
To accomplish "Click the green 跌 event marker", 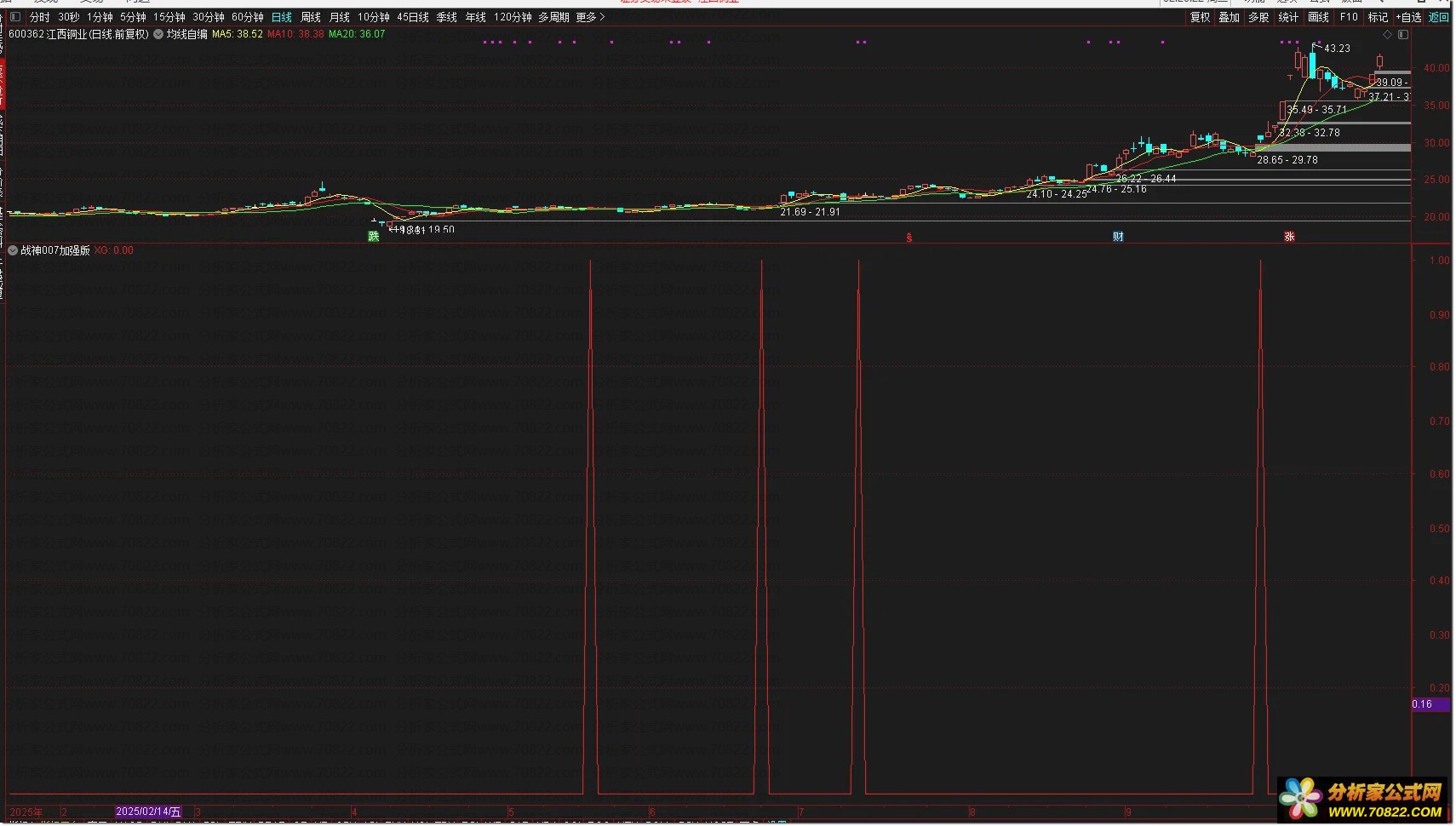I will click(x=373, y=236).
